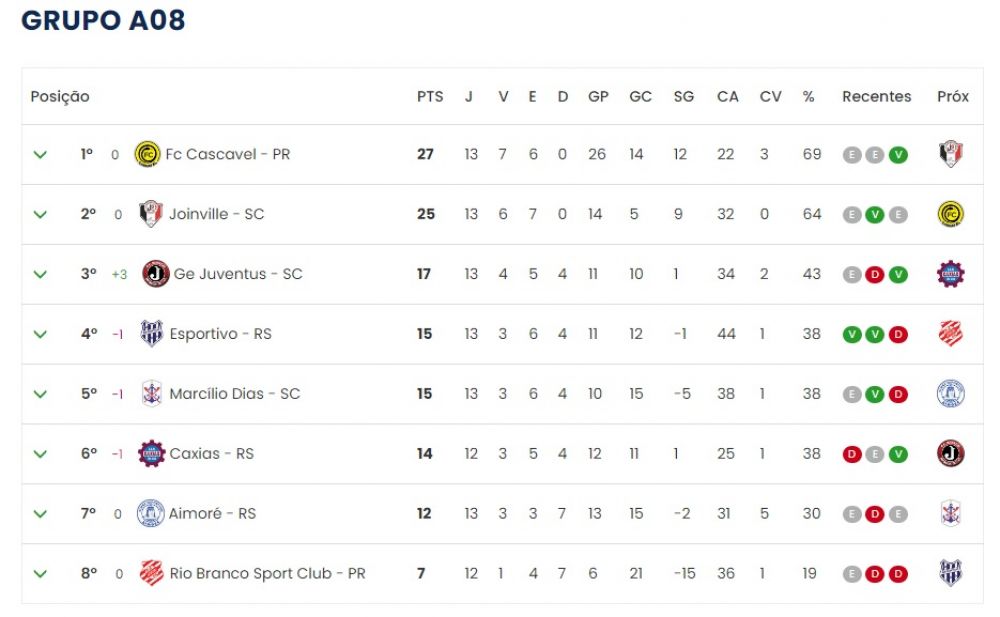
Task: Click the Rio Branco Sport Club crest
Action: click(x=151, y=574)
